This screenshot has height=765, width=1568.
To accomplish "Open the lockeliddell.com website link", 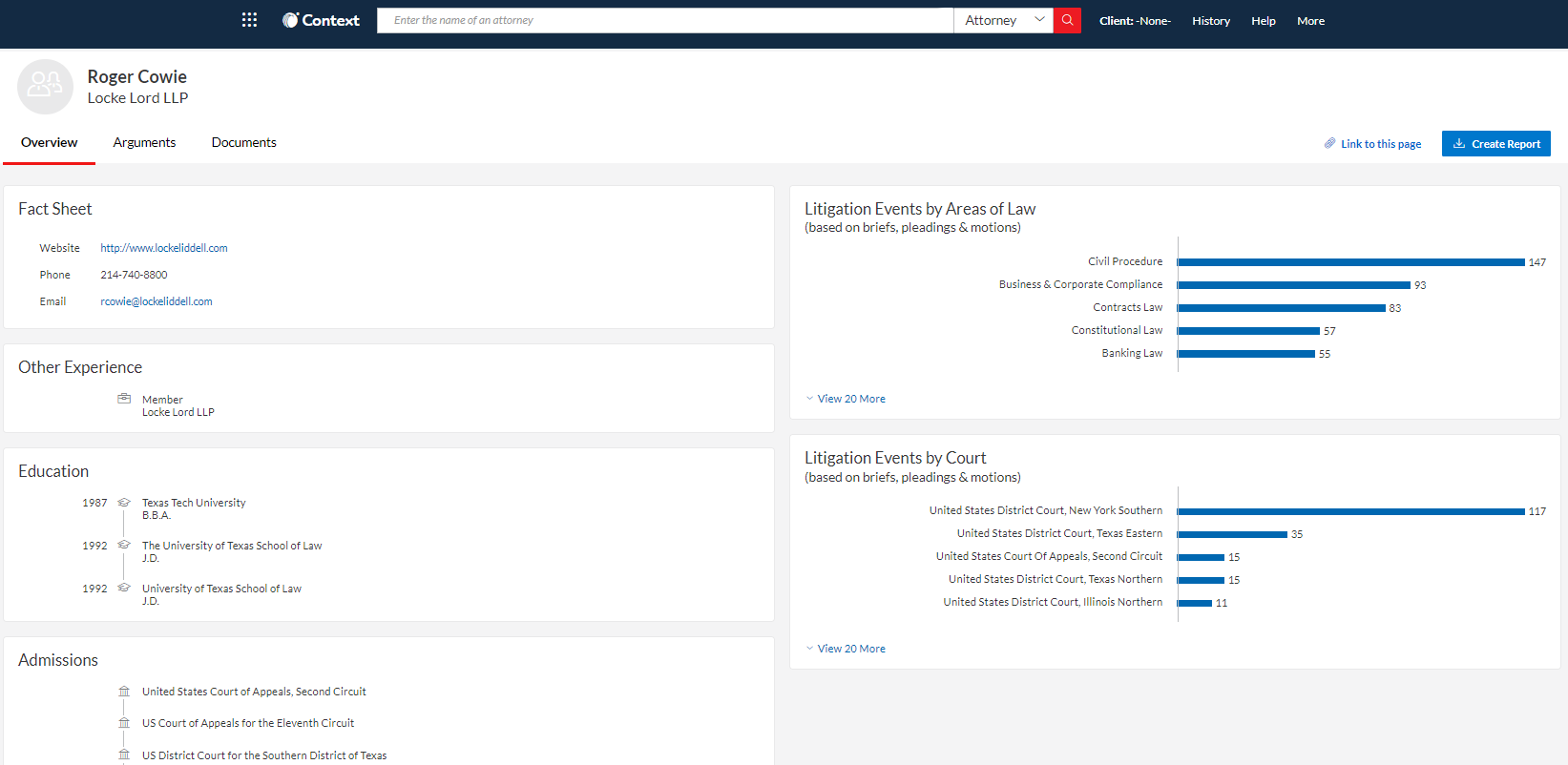I will coord(164,248).
